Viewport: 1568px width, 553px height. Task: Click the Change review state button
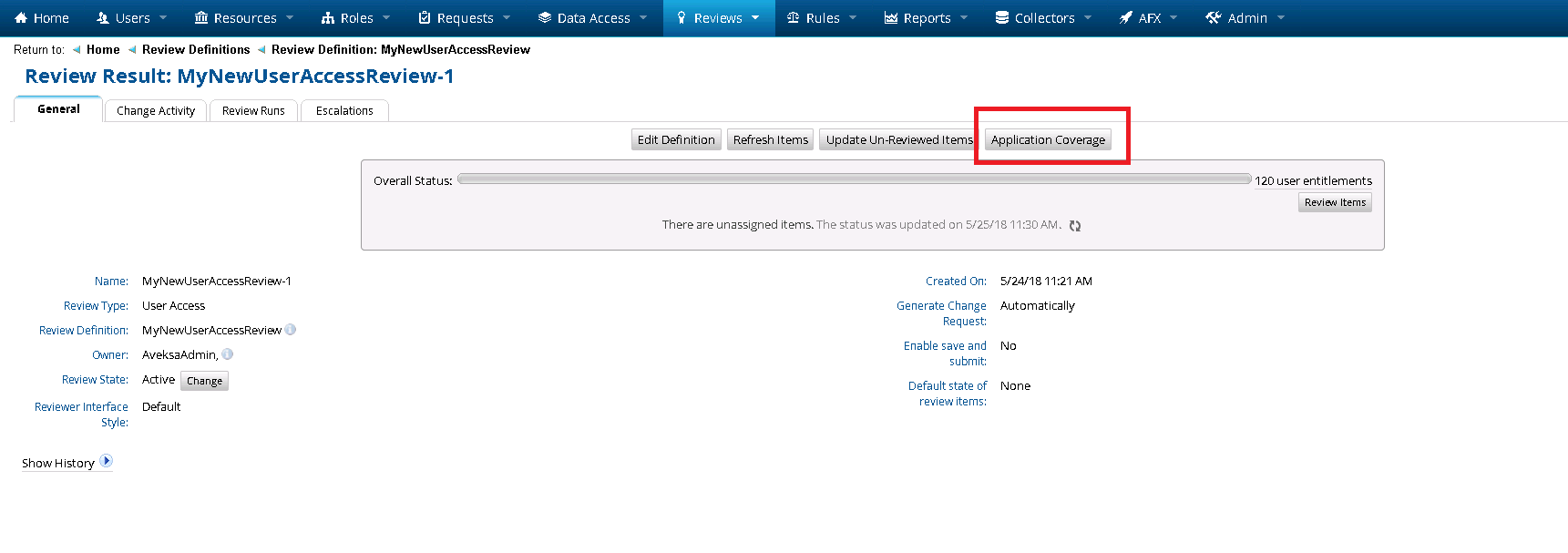tap(204, 381)
